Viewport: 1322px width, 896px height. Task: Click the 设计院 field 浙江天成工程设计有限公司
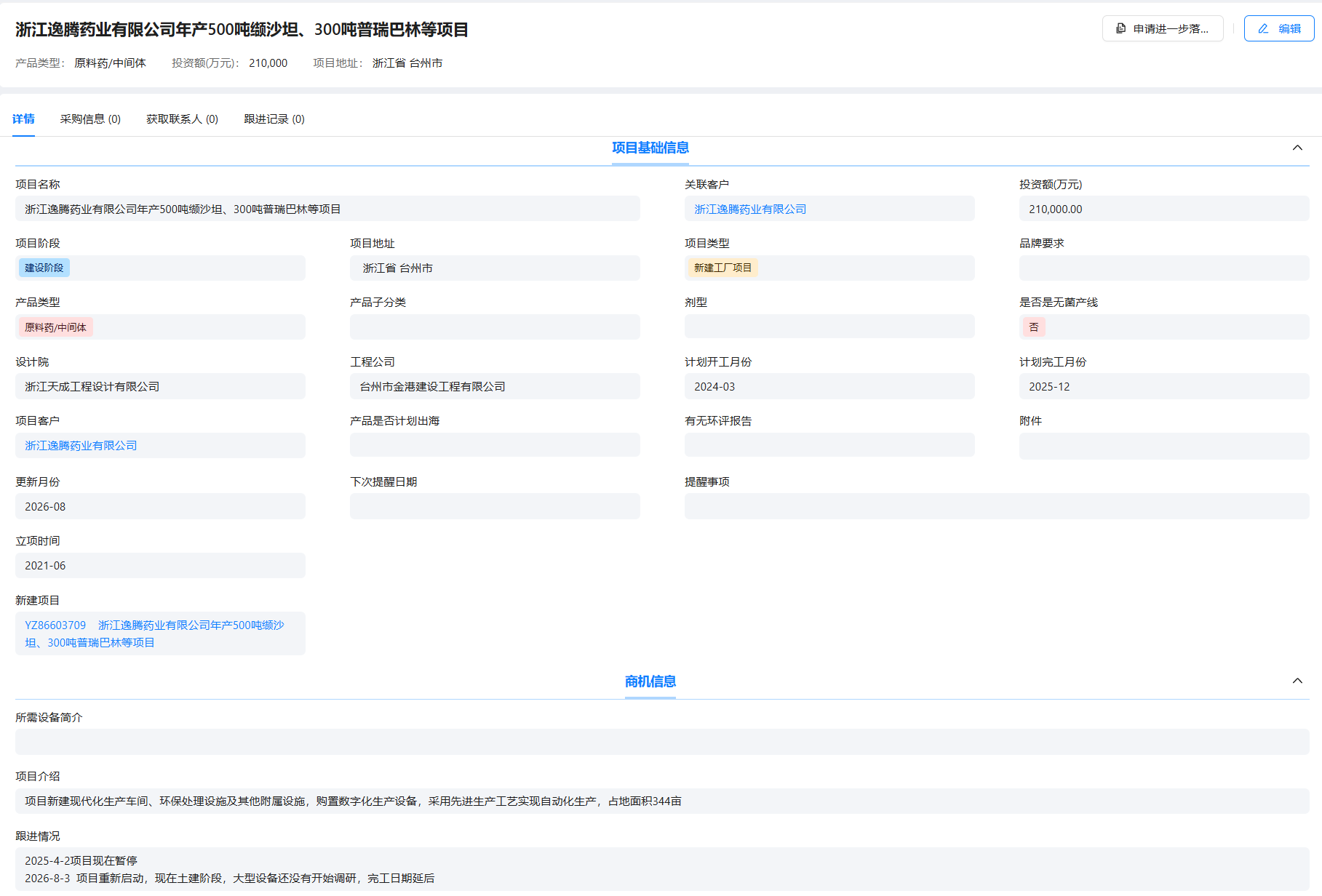[x=160, y=386]
